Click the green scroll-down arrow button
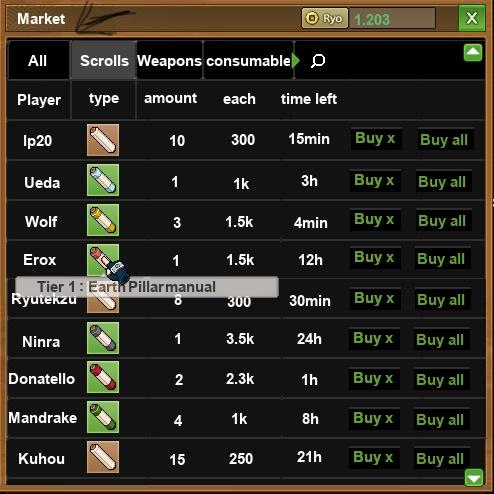Screen dimensions: 494x494 474,477
